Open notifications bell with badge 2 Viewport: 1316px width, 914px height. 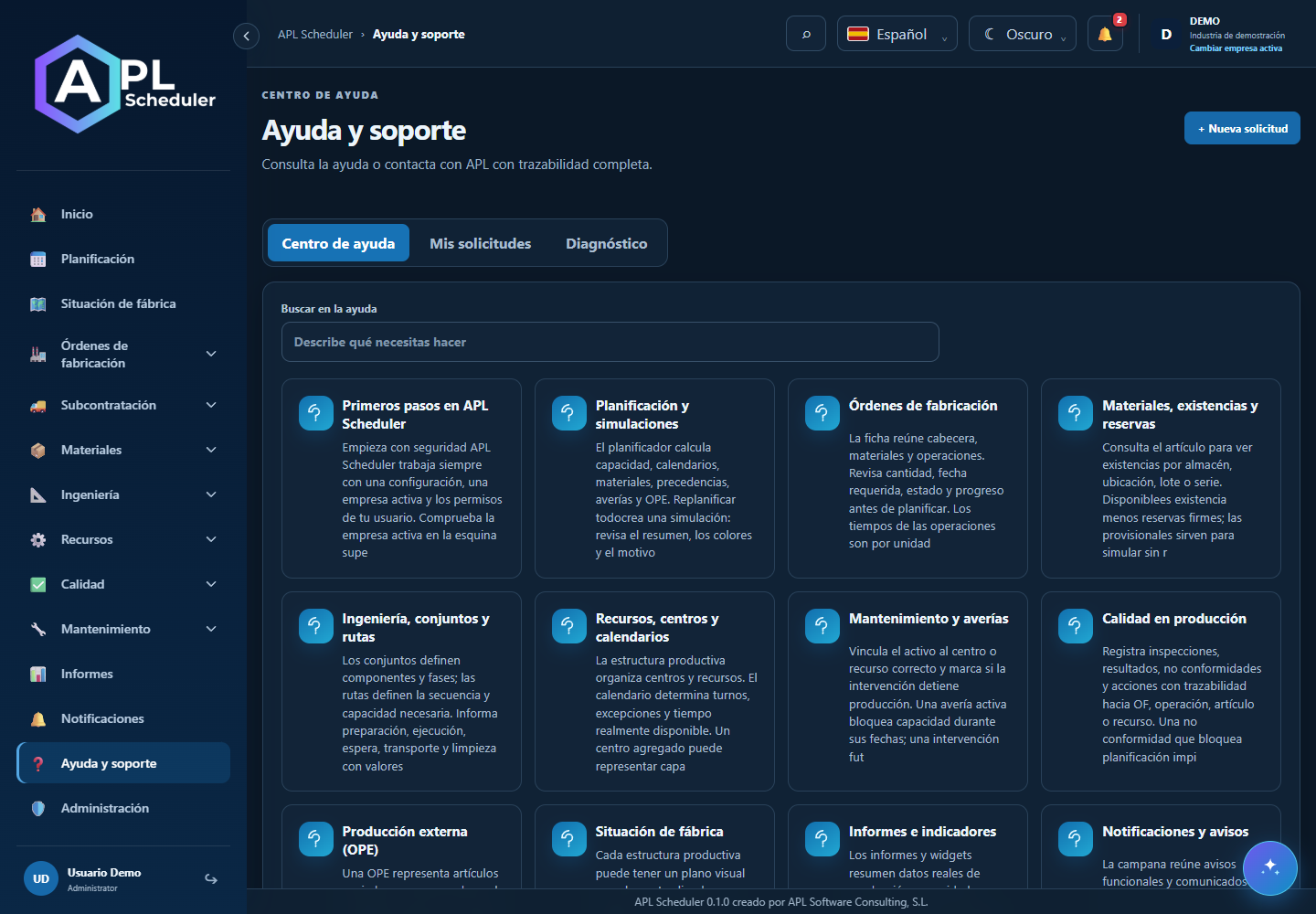click(x=1105, y=34)
